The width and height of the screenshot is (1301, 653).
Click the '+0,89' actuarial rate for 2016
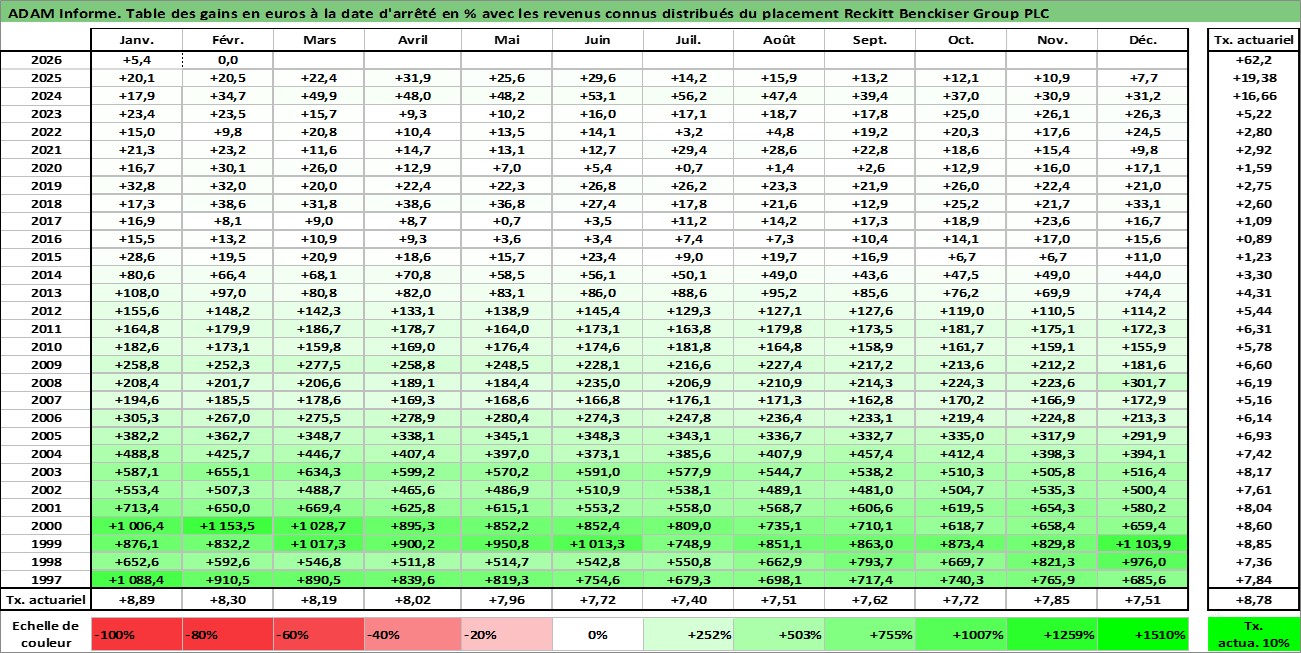(x=1253, y=239)
